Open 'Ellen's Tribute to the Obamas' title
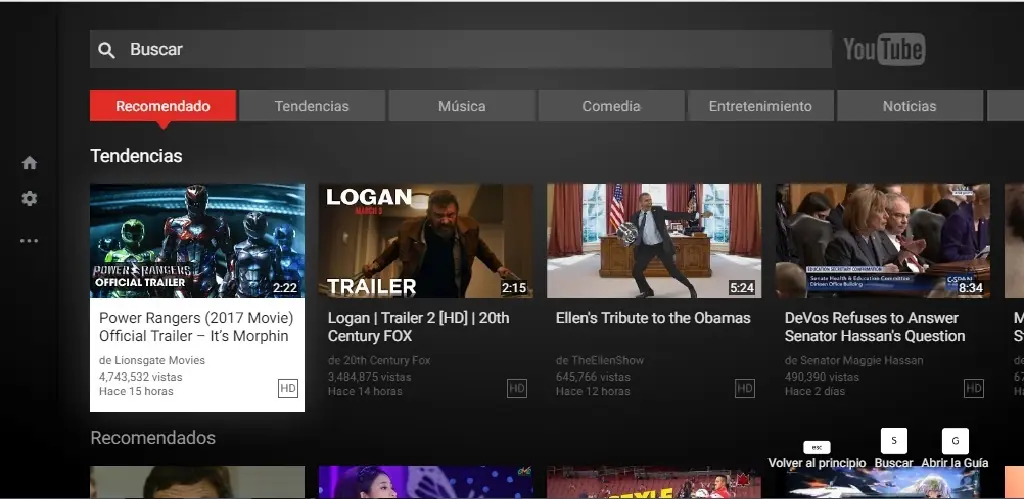The image size is (1024, 499). click(x=653, y=318)
